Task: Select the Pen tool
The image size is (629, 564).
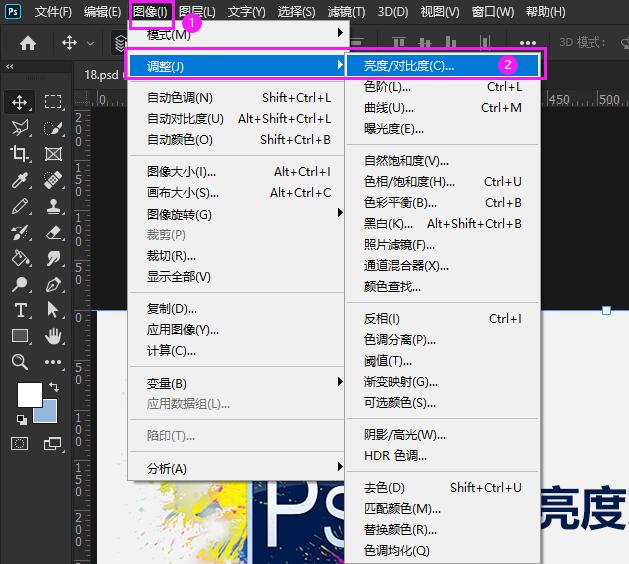Action: [53, 284]
